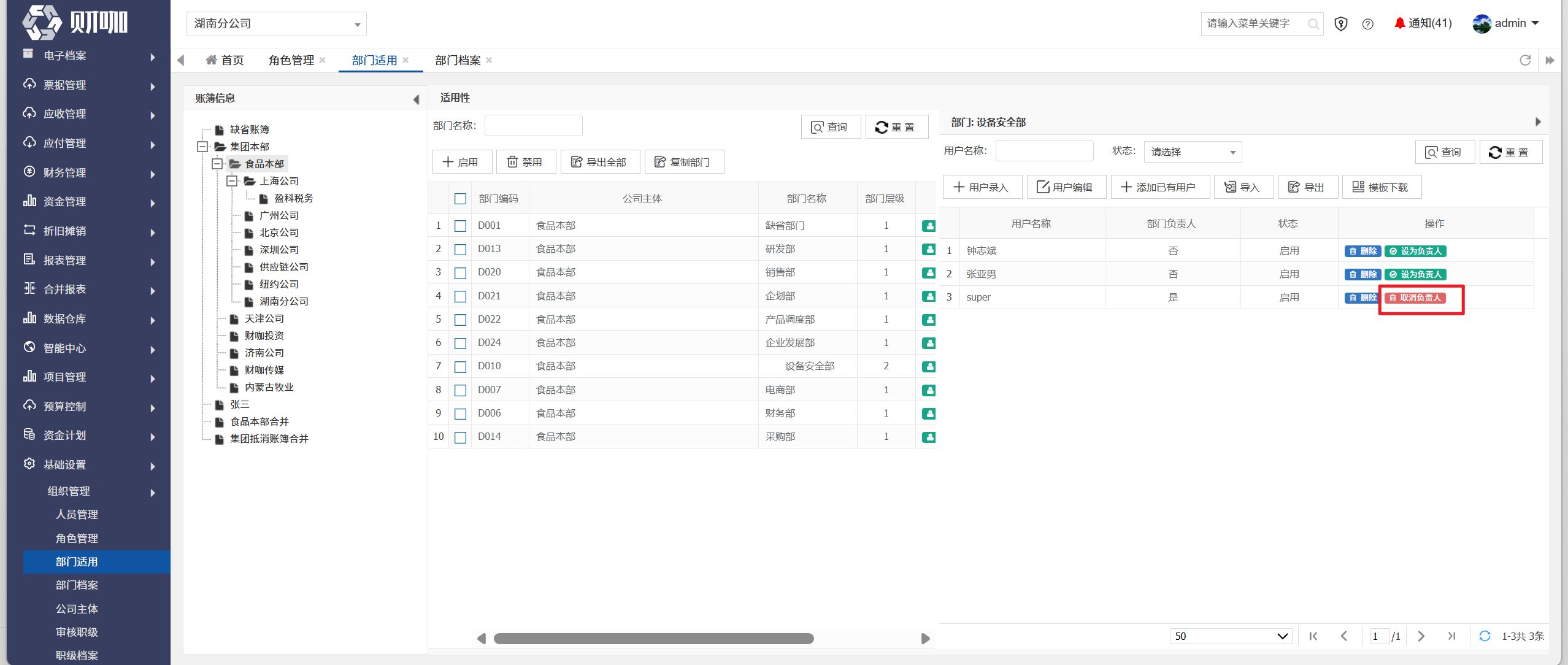Click the search magnifier in menu keyword box
This screenshot has height=665, width=1568.
pyautogui.click(x=1313, y=24)
